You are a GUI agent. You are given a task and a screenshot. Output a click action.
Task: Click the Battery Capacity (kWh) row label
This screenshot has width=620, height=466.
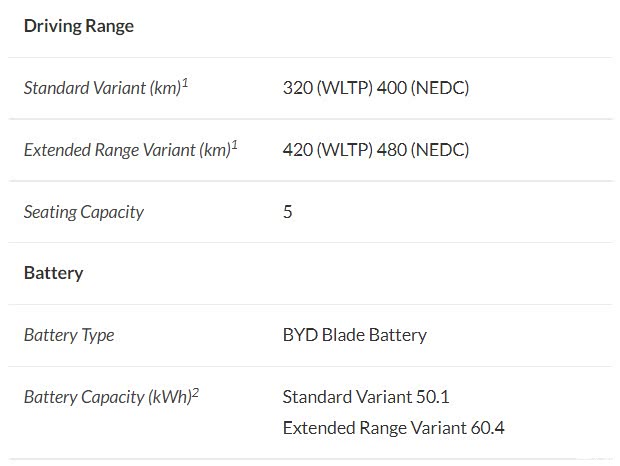point(107,397)
